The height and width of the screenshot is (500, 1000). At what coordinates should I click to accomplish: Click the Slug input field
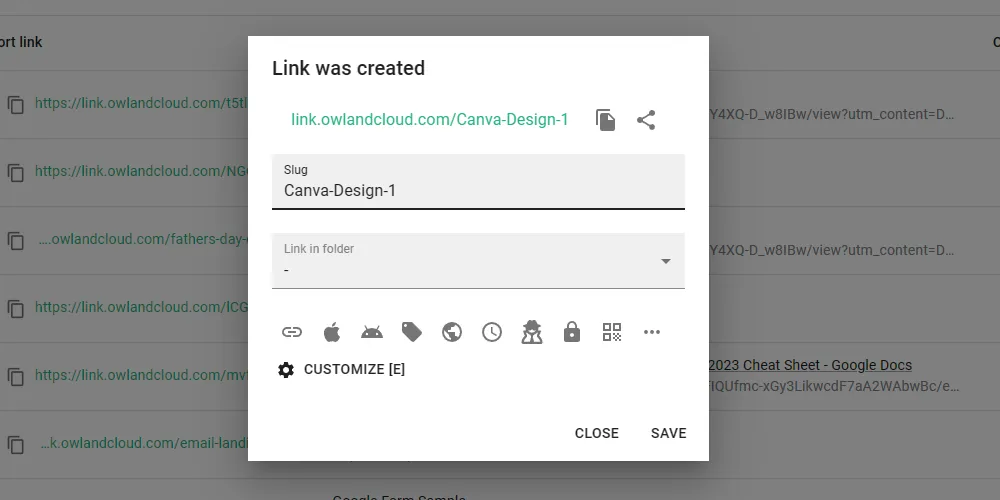click(x=478, y=182)
